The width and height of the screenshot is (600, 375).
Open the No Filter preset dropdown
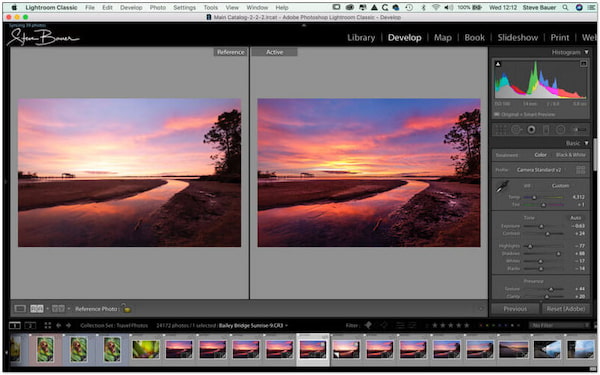click(x=559, y=325)
